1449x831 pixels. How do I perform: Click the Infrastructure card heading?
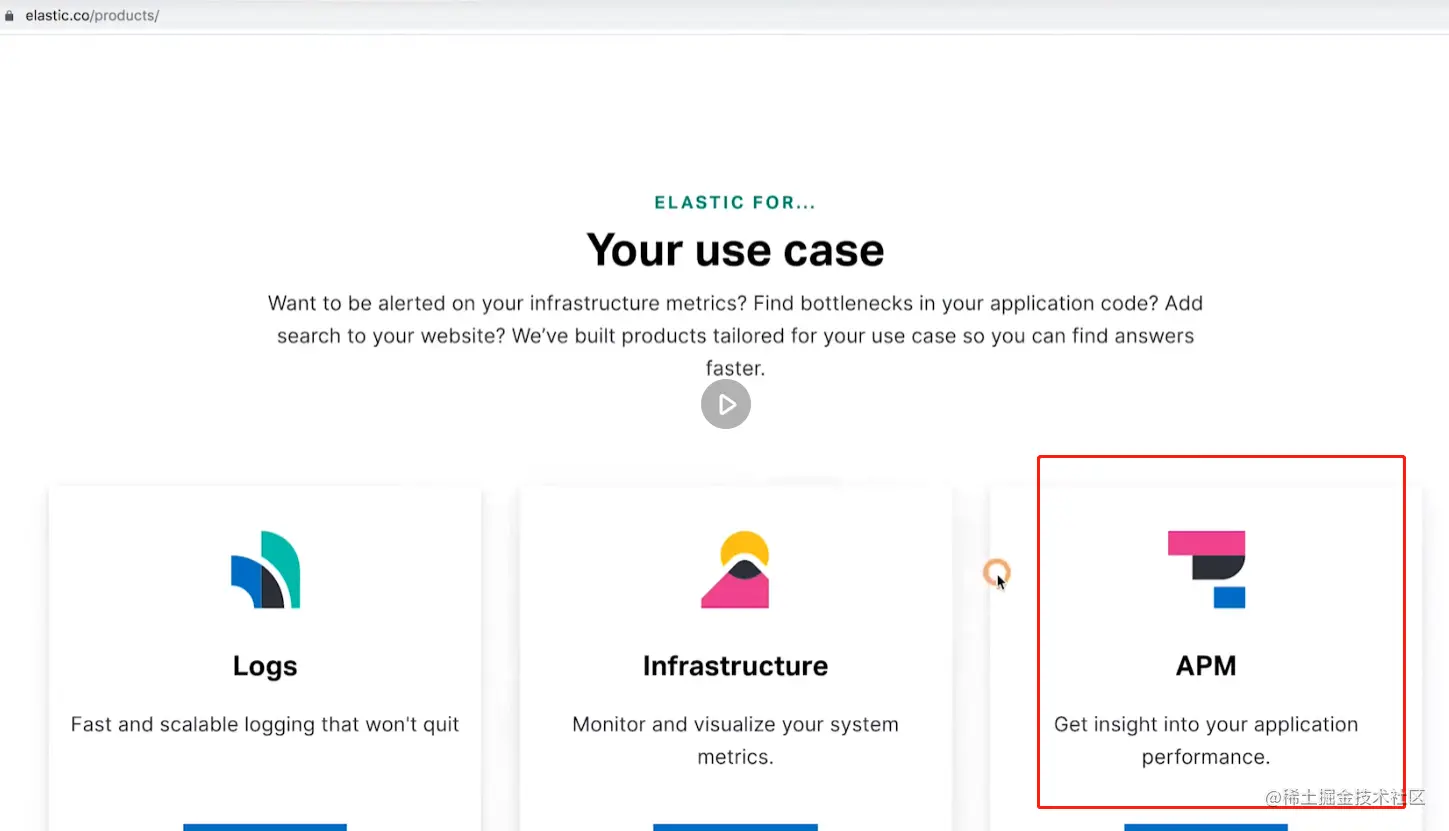(x=735, y=666)
